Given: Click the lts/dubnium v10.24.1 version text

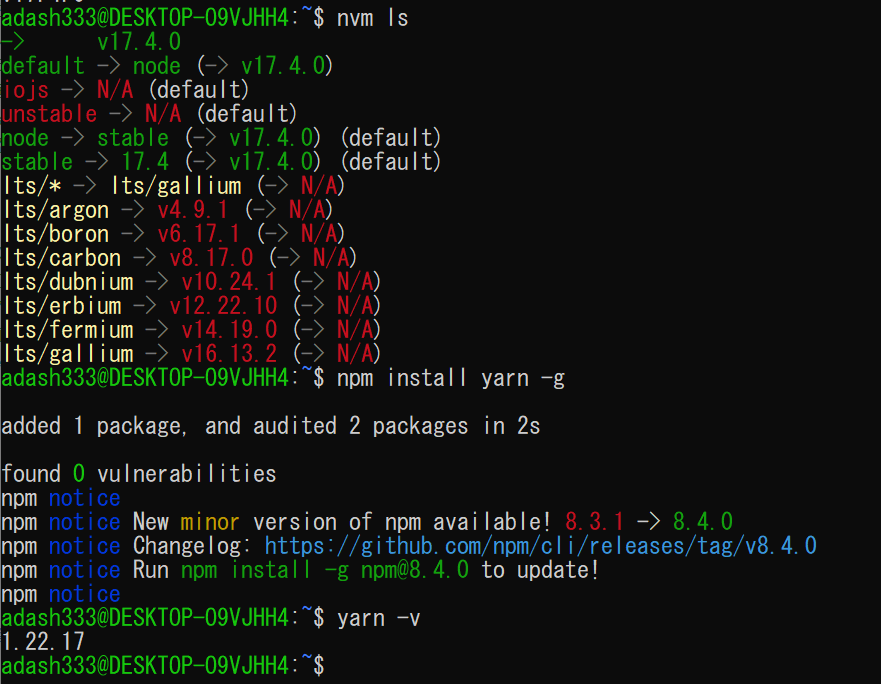Looking at the screenshot, I should coord(229,282).
